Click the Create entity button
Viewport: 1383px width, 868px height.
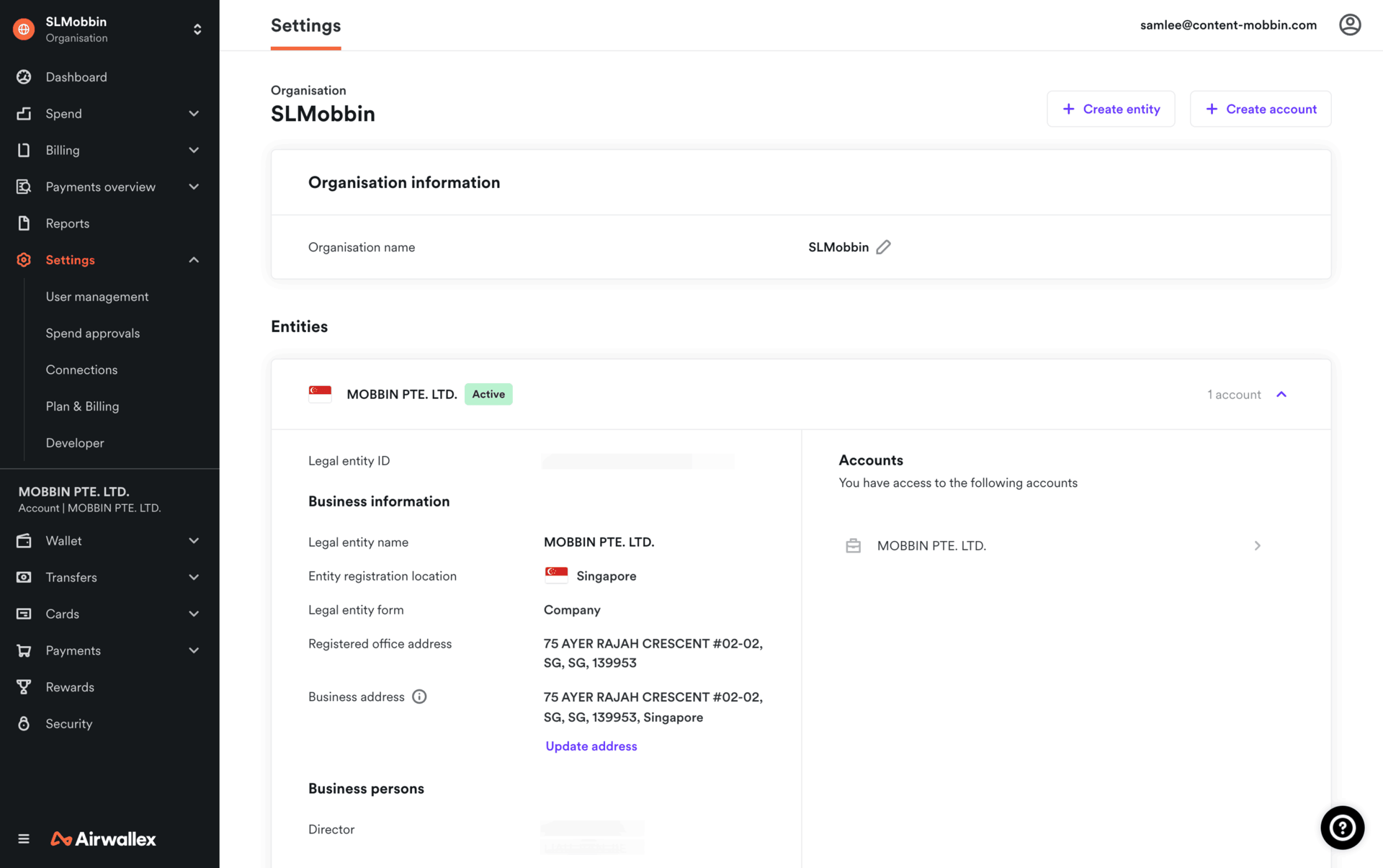click(1111, 109)
